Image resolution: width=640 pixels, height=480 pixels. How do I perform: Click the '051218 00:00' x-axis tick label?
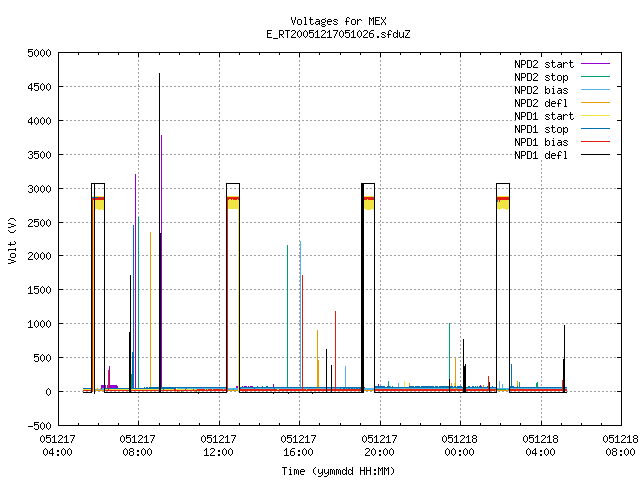(x=459, y=445)
